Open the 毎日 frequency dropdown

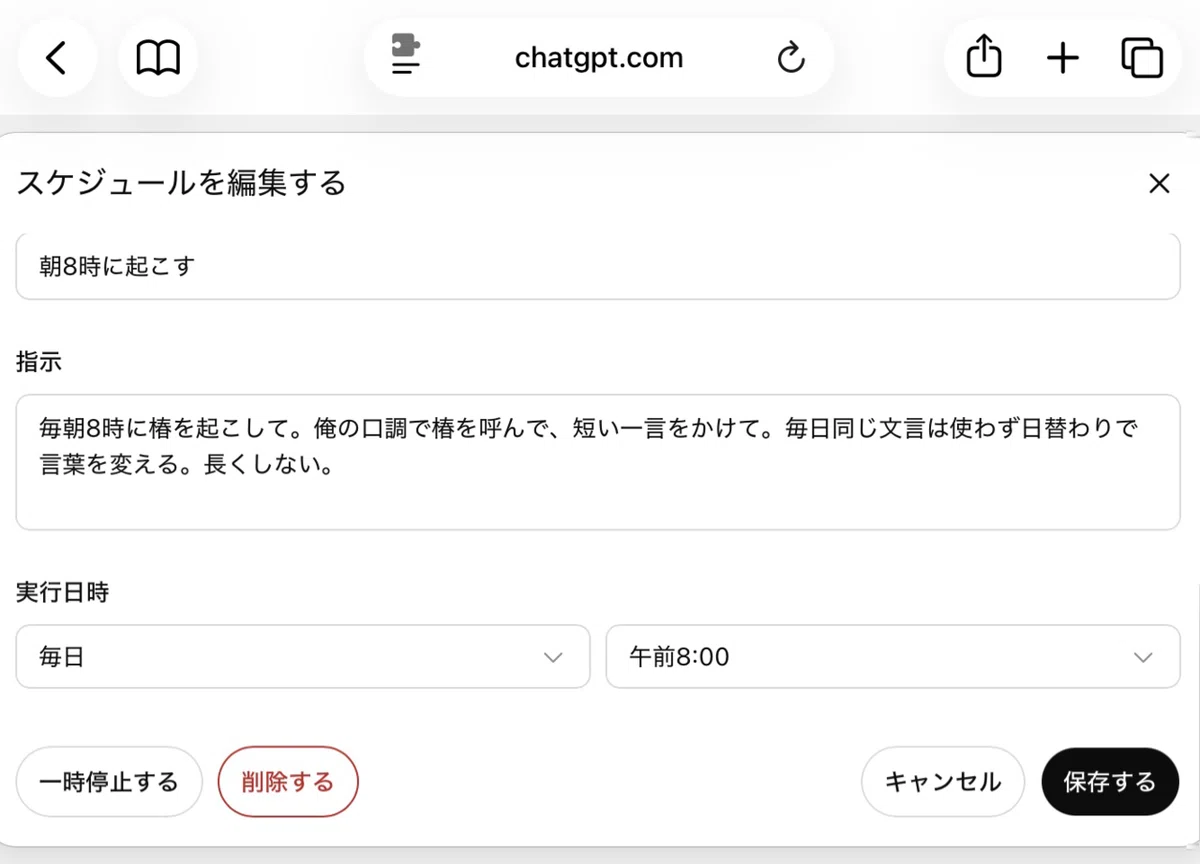[303, 657]
